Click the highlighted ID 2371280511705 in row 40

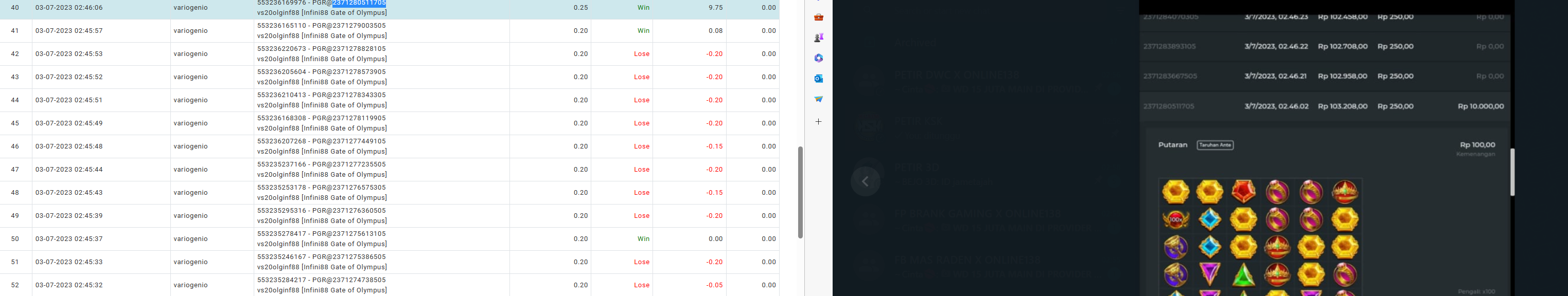pyautogui.click(x=359, y=3)
